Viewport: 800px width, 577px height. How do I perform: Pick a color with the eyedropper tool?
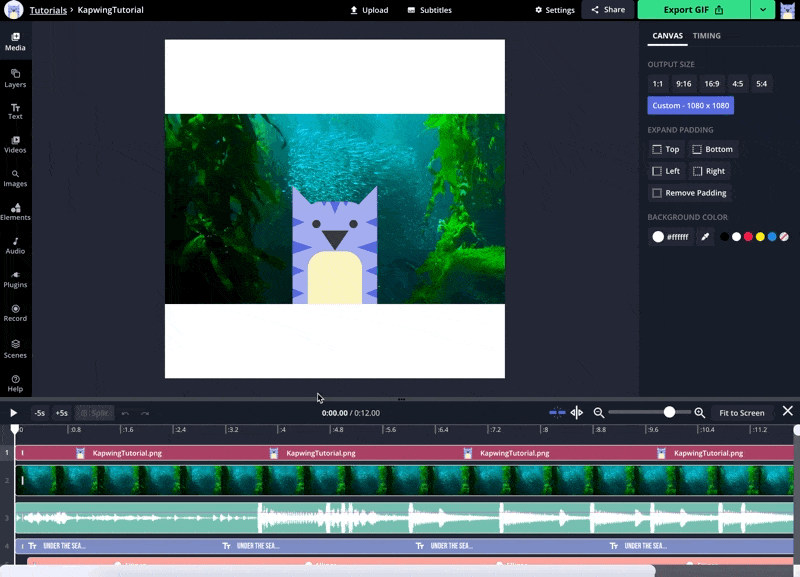click(704, 237)
